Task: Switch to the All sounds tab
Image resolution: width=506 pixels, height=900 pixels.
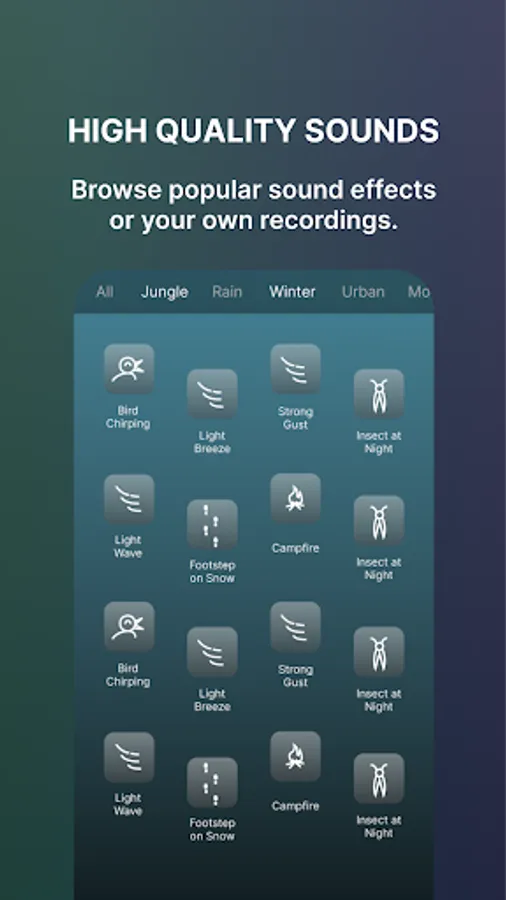Action: (x=104, y=292)
